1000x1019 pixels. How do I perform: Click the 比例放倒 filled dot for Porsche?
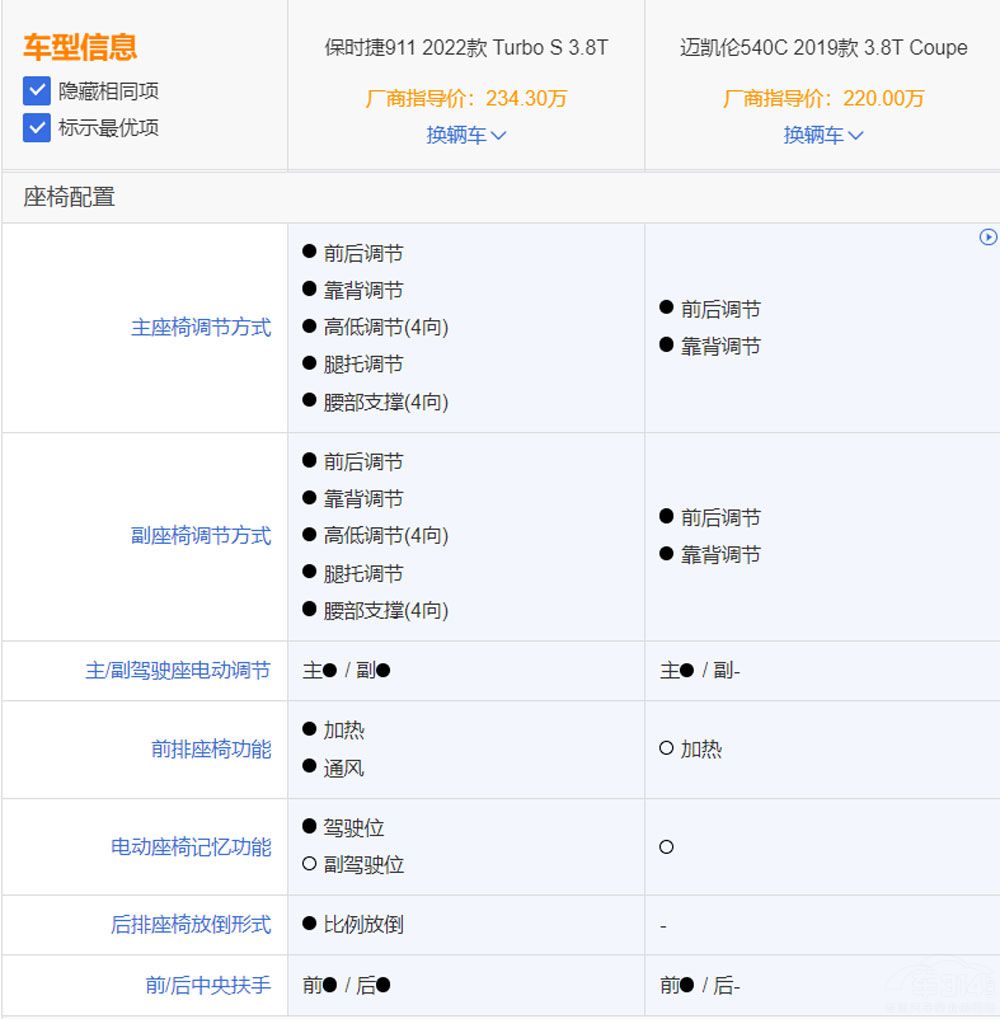coord(310,923)
